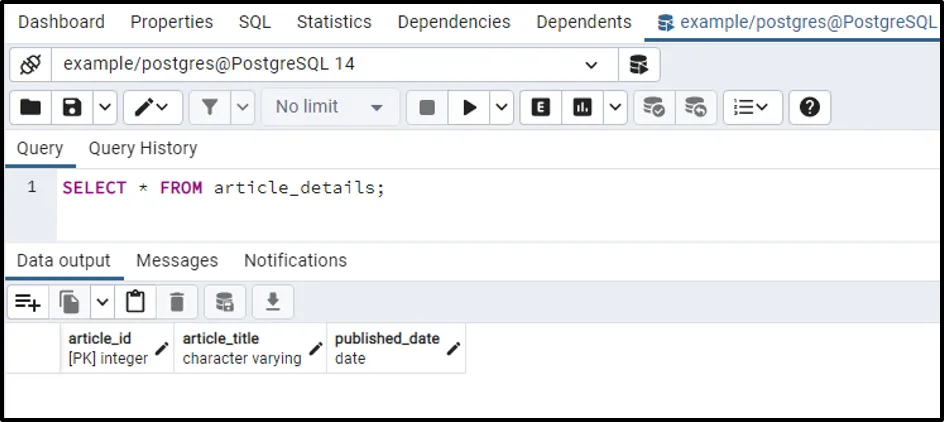944x422 pixels.
Task: Click the Save File icon
Action: pos(72,107)
